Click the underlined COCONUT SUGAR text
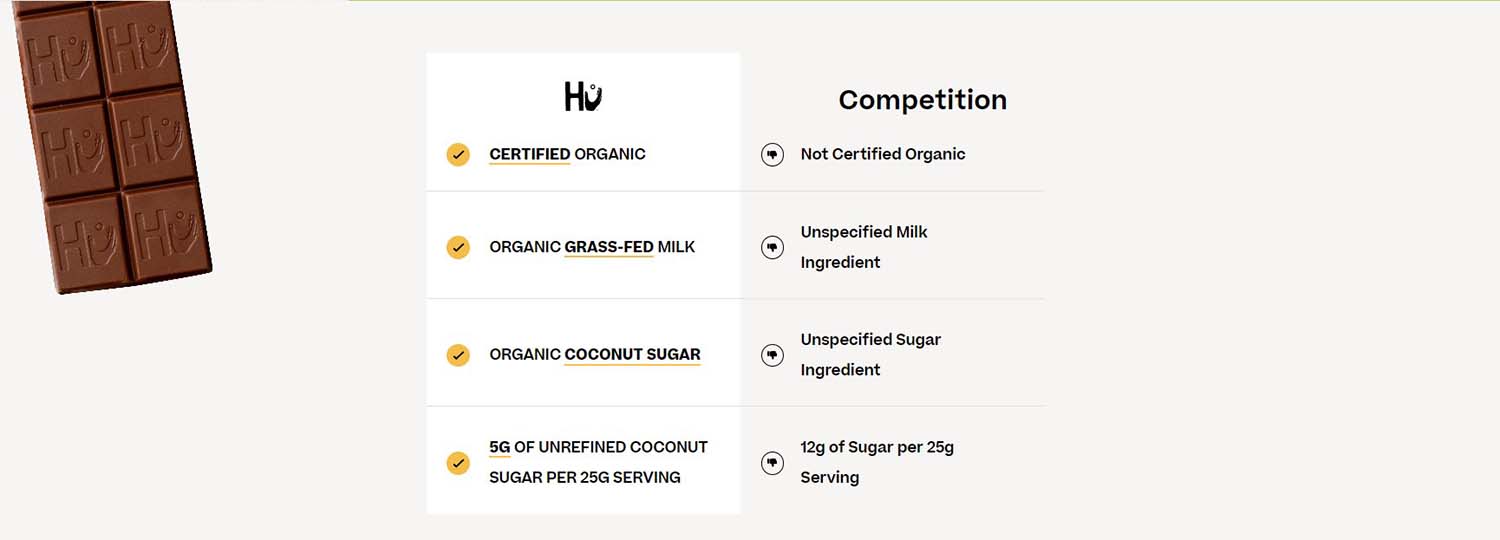 632,354
